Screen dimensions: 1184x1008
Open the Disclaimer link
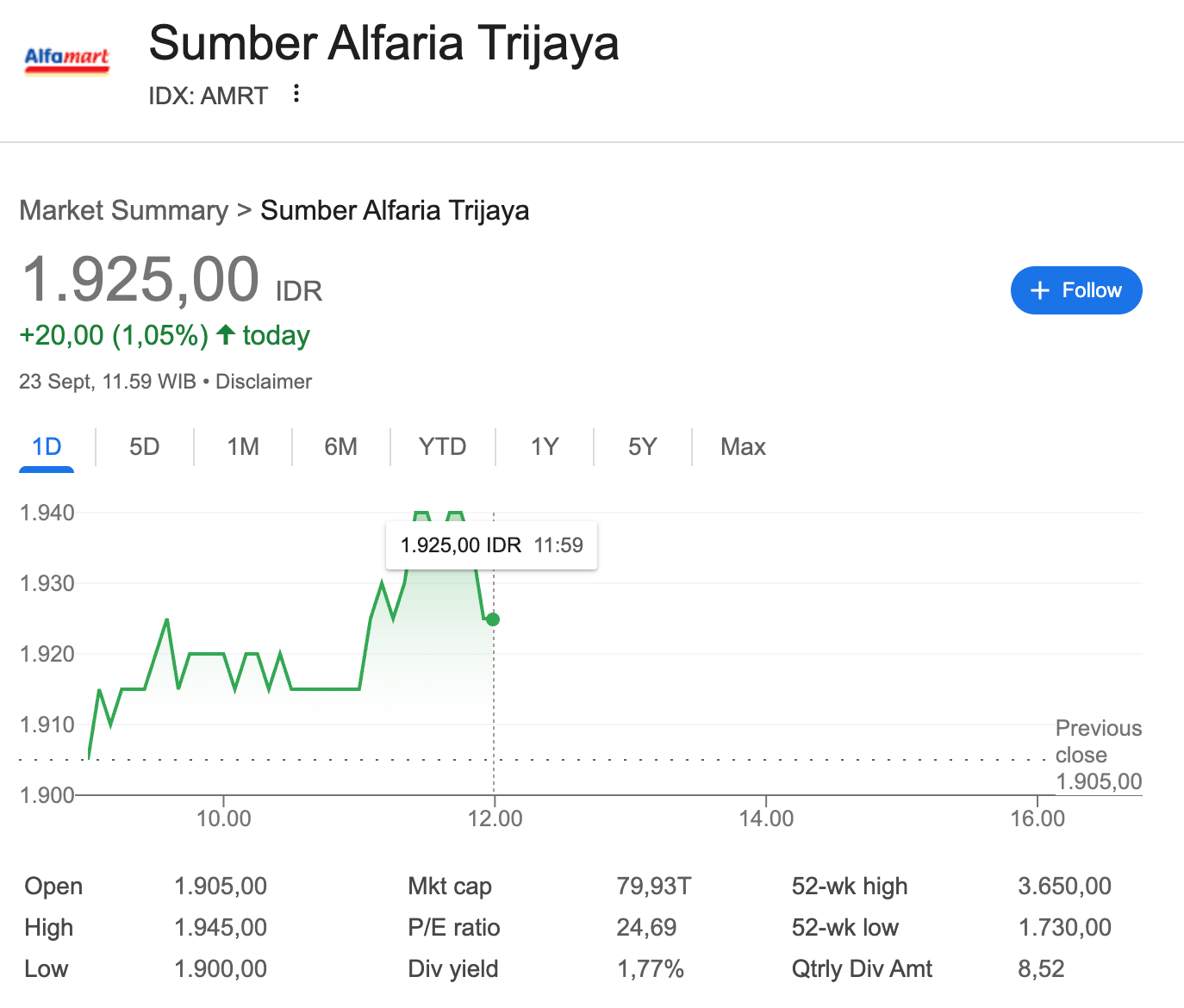pos(264,382)
